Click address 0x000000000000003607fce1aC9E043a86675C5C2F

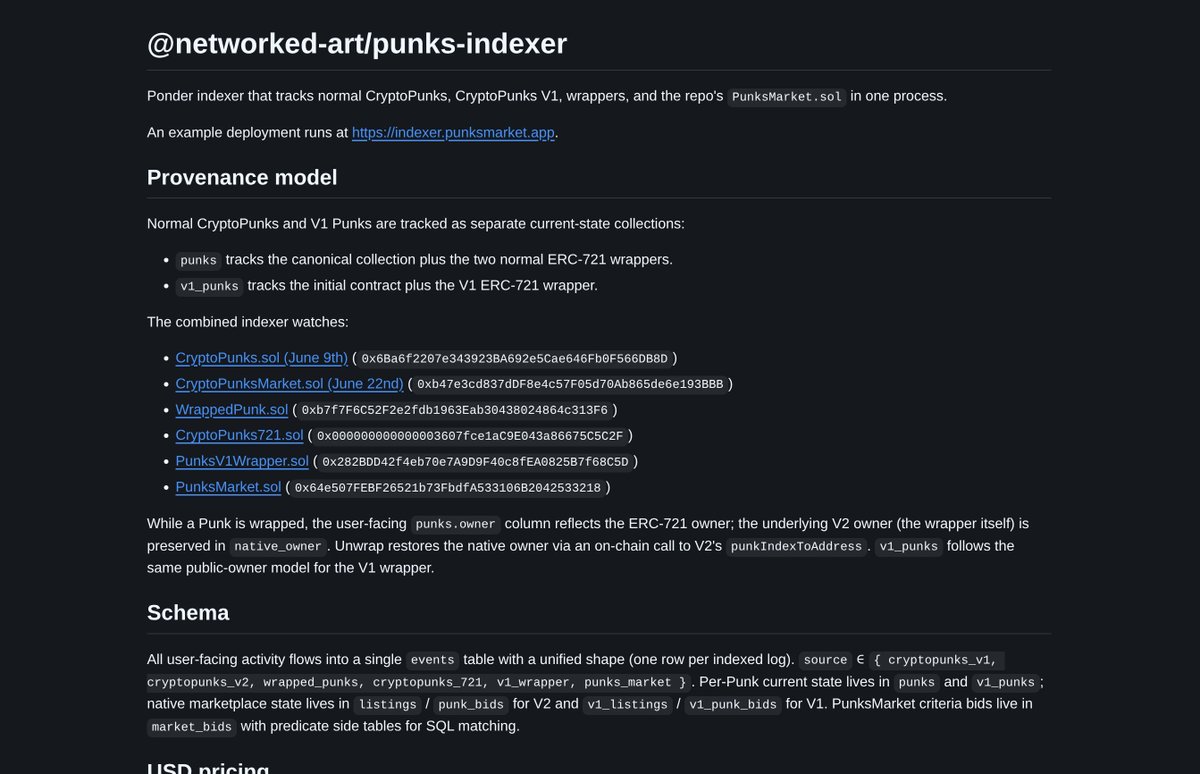(x=470, y=437)
